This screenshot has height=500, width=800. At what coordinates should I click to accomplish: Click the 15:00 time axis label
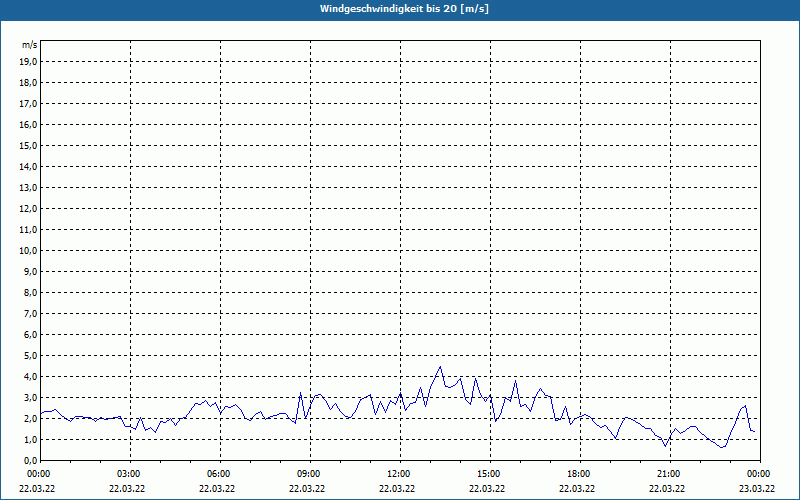[490, 474]
